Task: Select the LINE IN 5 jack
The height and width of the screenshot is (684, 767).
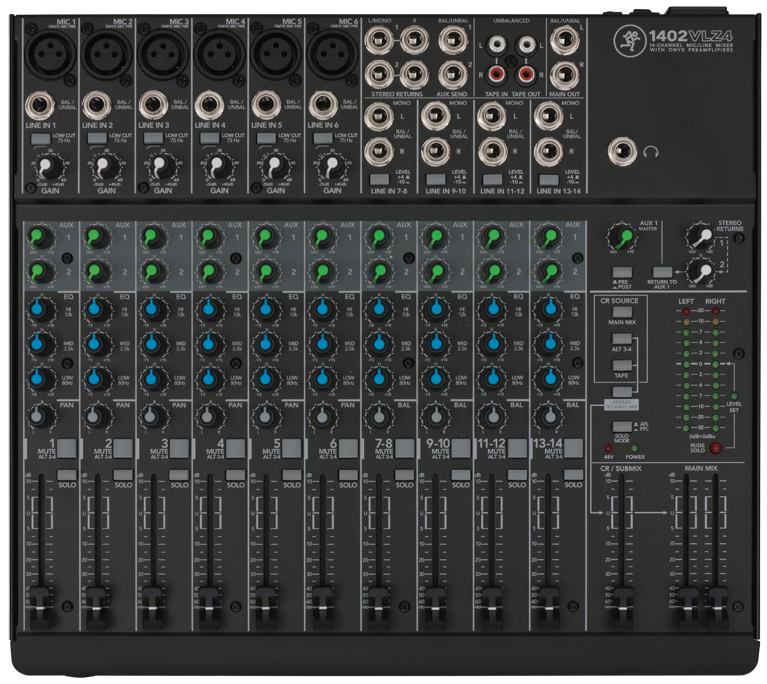Action: click(266, 106)
